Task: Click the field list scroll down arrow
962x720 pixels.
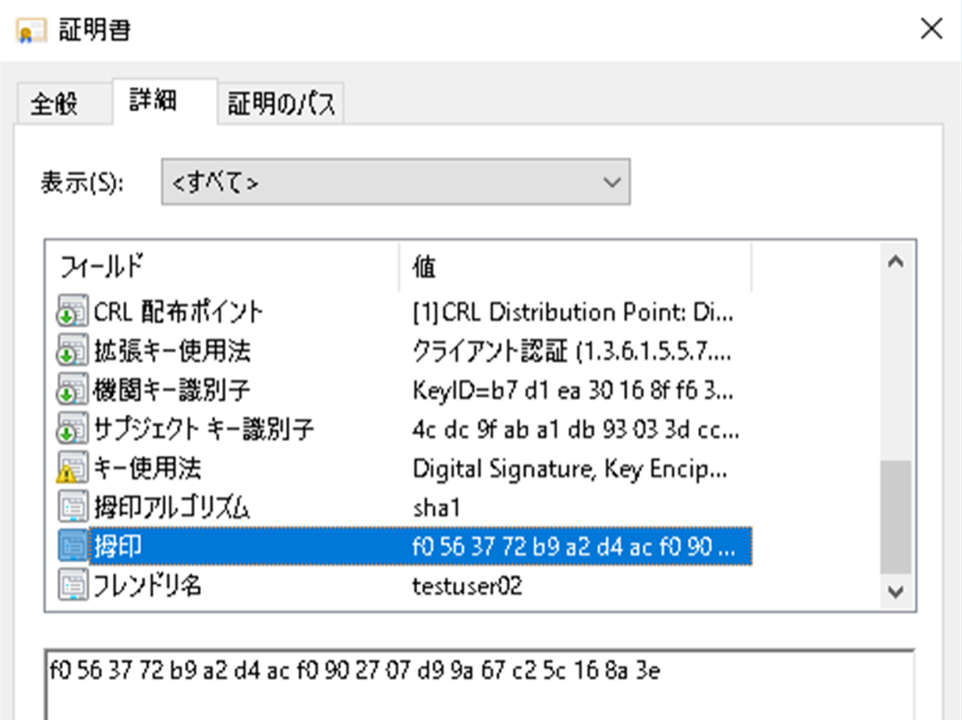Action: pos(895,591)
